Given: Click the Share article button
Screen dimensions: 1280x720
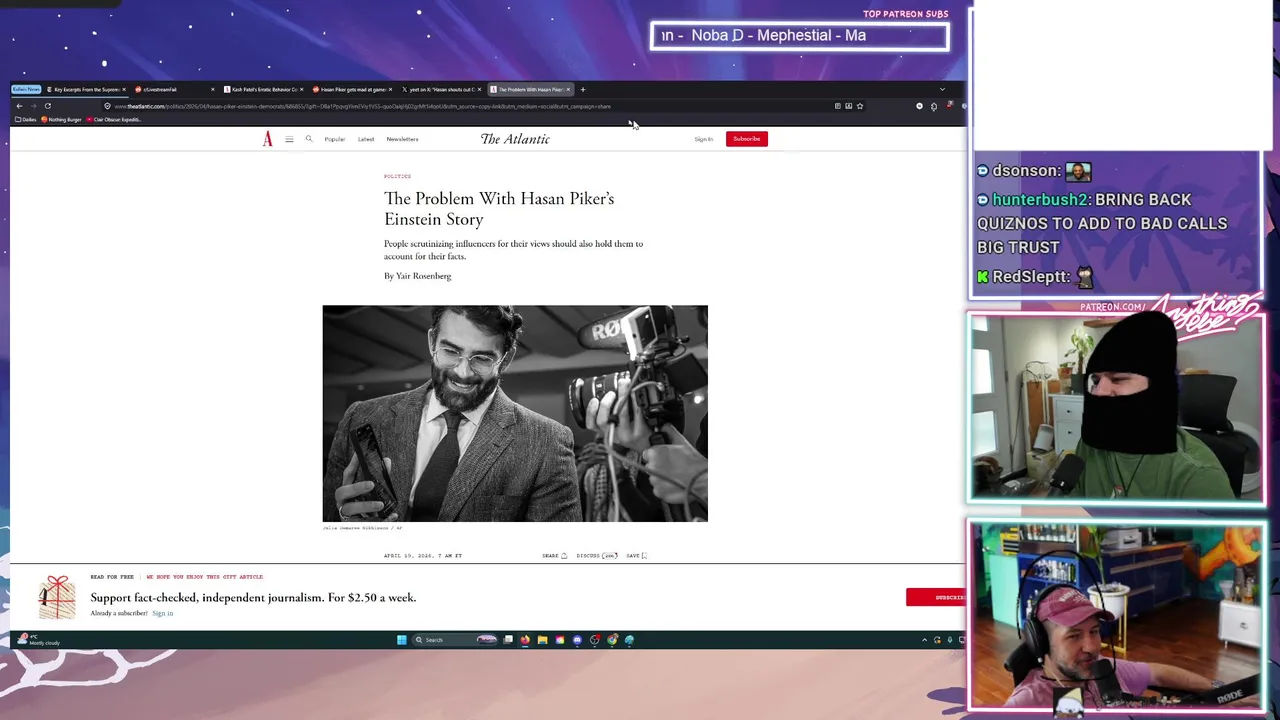Looking at the screenshot, I should (554, 555).
